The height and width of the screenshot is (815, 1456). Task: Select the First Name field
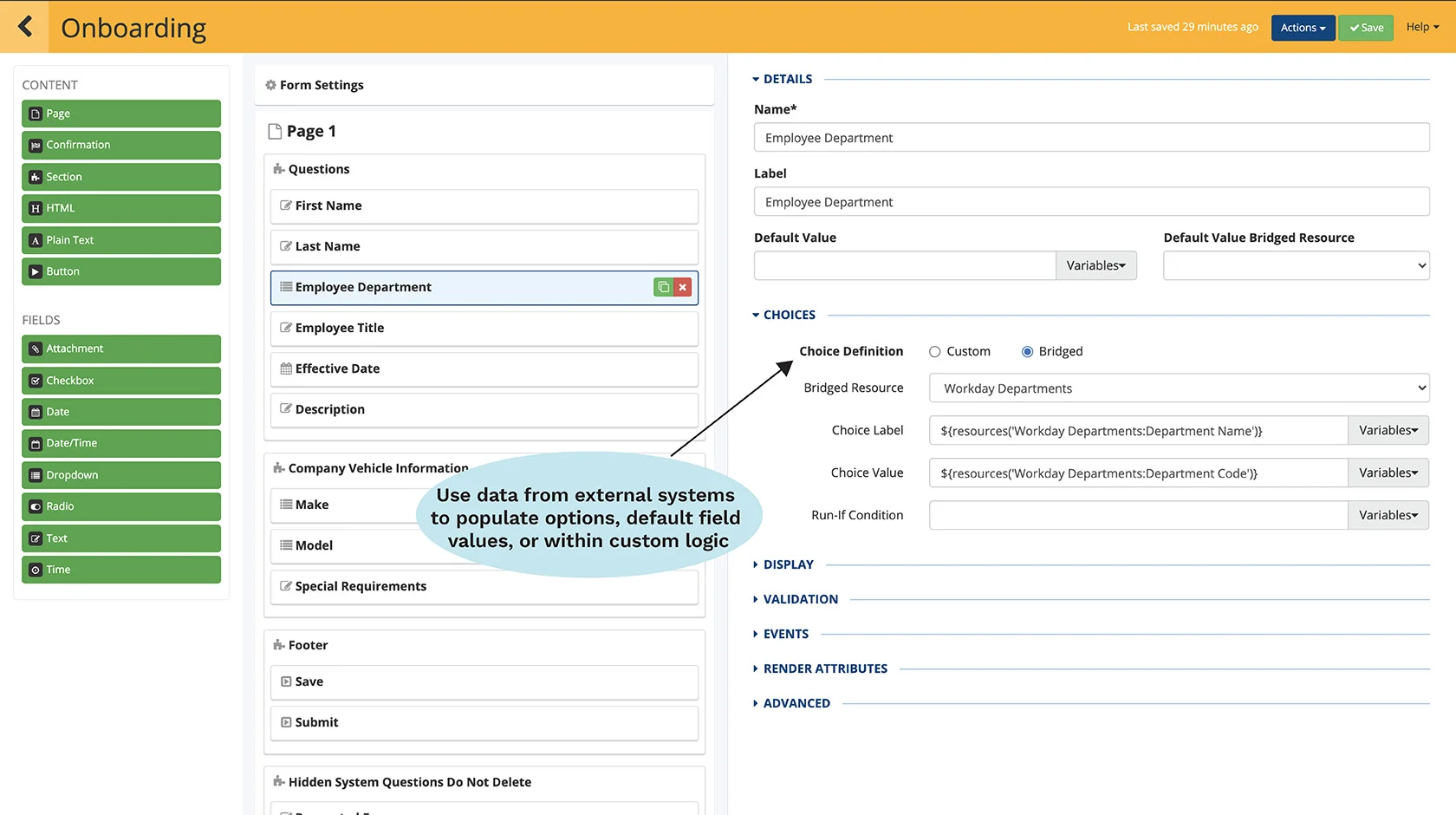coord(484,206)
